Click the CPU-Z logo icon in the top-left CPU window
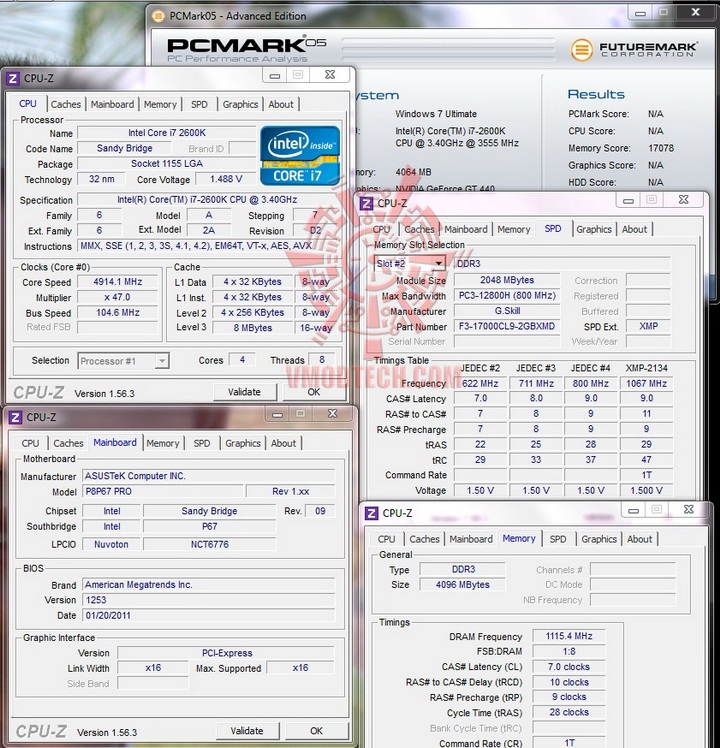The width and height of the screenshot is (720, 748). [13, 78]
